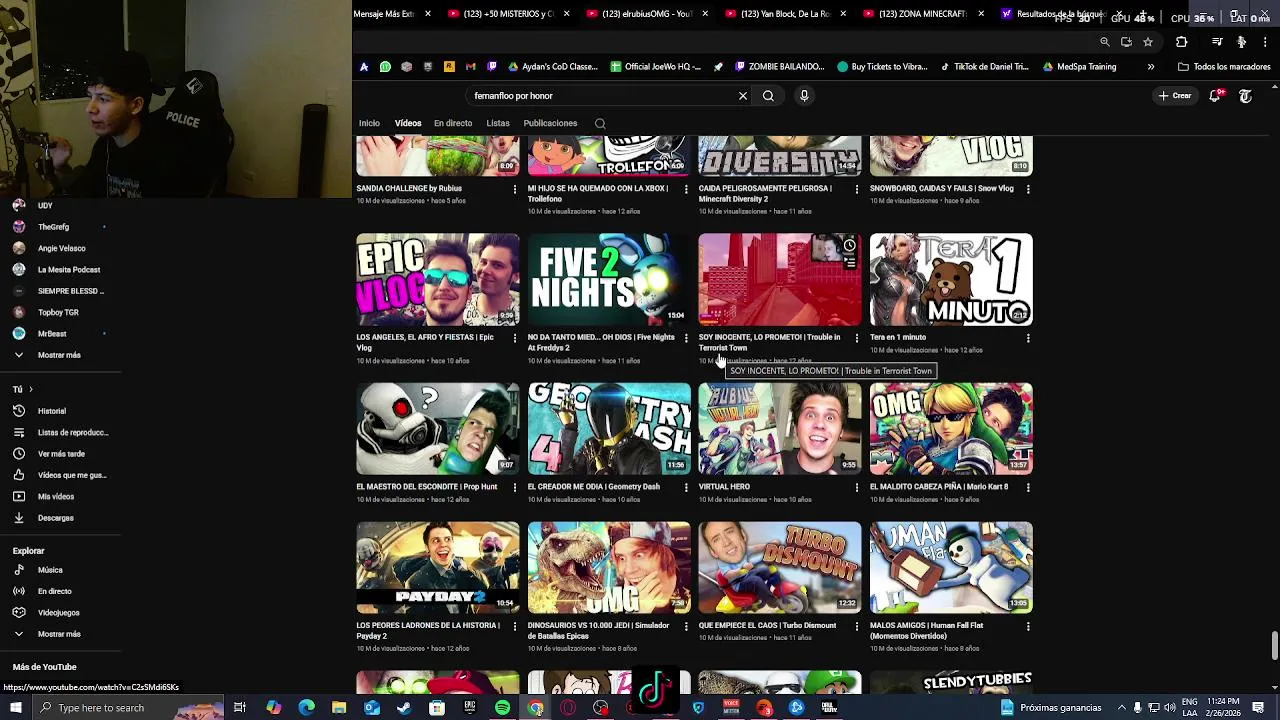
Task: Expand subscriptions with Mostrar más under MrBeast
Action: (x=60, y=355)
